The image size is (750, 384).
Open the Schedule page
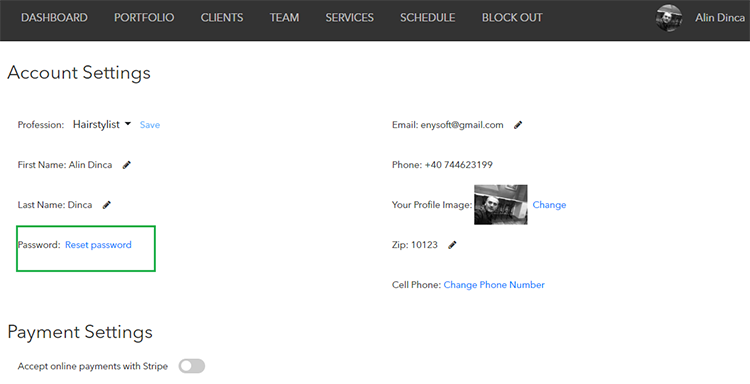click(428, 18)
